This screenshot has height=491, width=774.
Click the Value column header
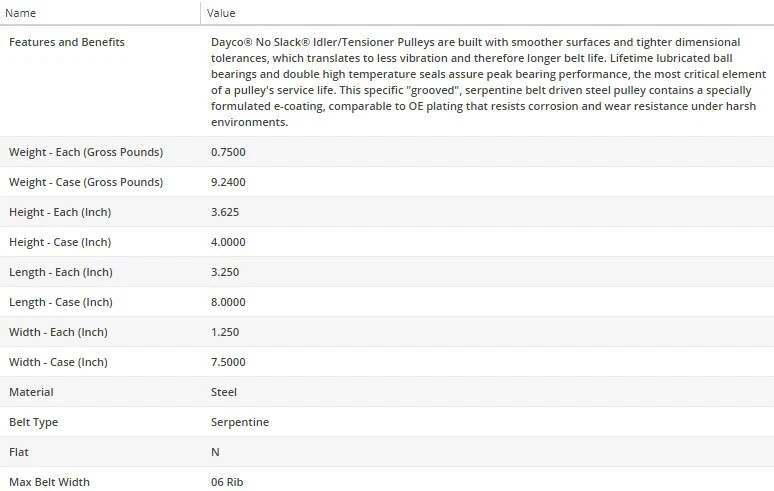click(x=223, y=13)
